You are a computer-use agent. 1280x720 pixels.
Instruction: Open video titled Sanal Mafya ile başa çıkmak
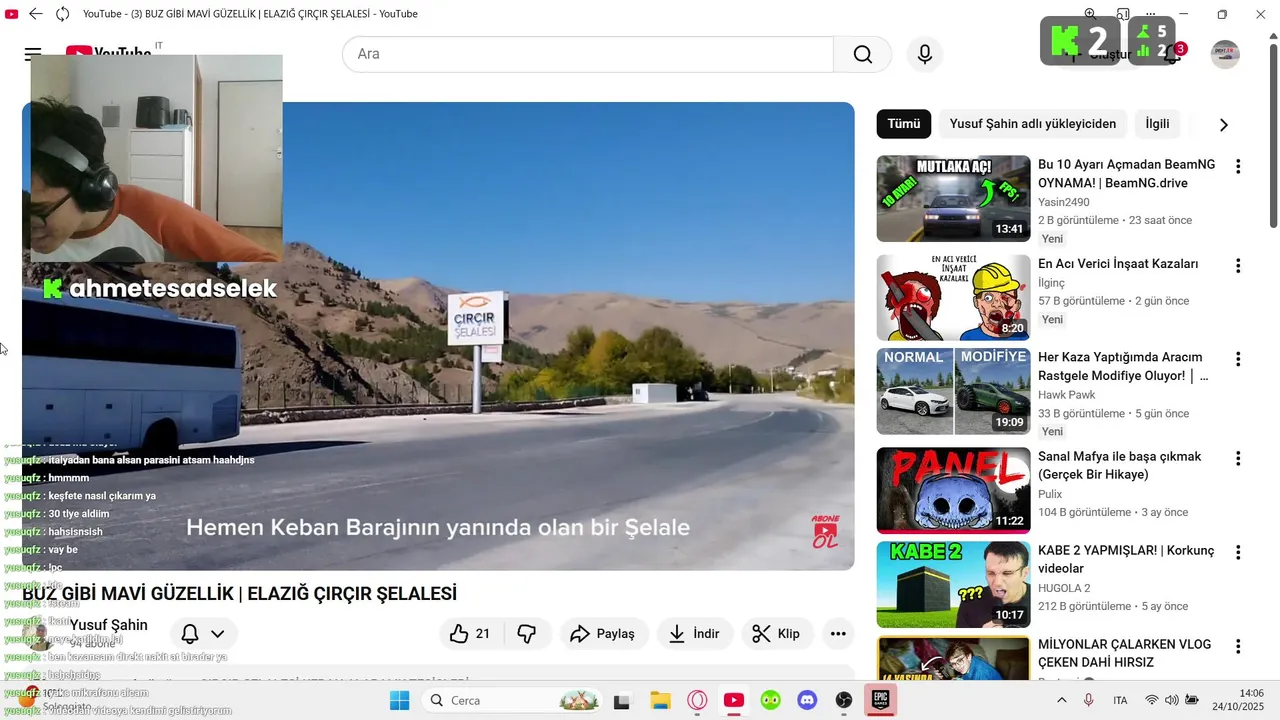click(x=1120, y=465)
